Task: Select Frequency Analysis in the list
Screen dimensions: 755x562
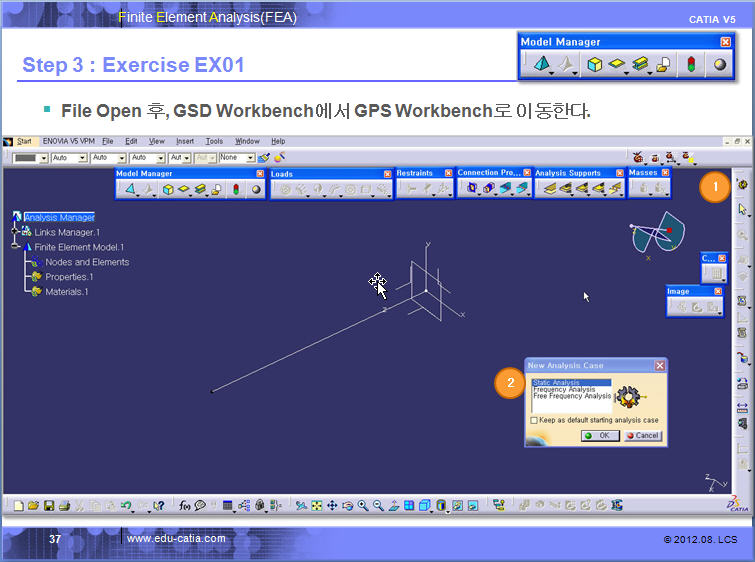Action: click(x=564, y=389)
